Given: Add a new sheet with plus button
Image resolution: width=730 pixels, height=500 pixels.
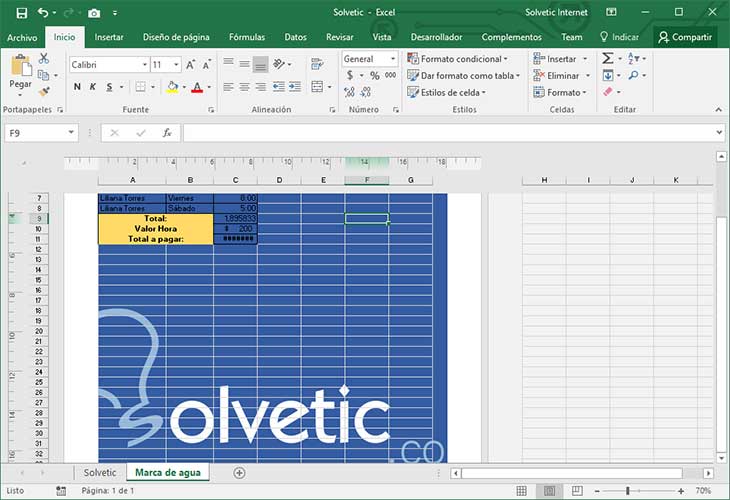Looking at the screenshot, I should [239, 473].
